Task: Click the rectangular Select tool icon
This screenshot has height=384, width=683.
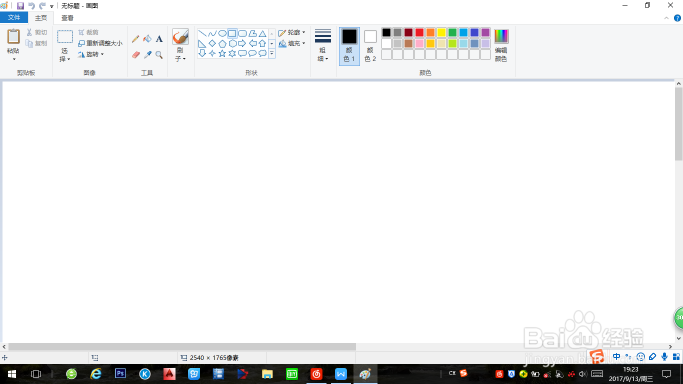Action: click(65, 37)
